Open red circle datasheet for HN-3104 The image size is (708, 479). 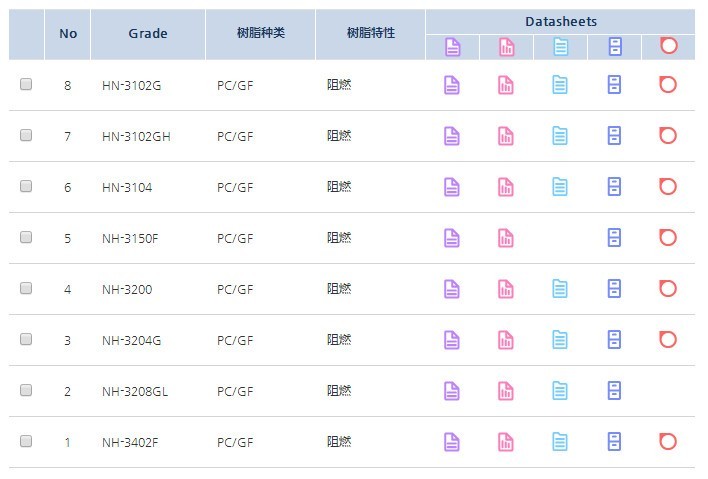coord(668,186)
